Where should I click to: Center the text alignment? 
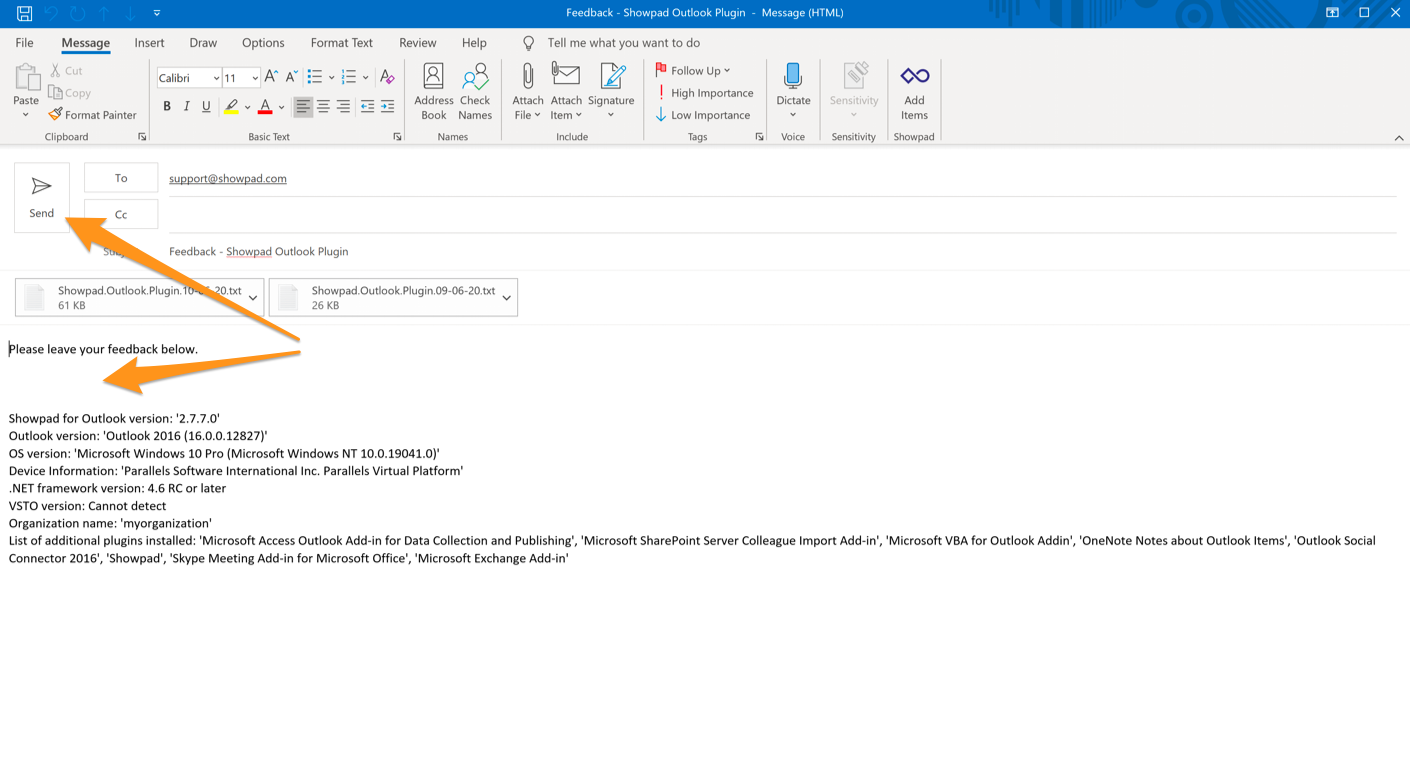click(323, 106)
